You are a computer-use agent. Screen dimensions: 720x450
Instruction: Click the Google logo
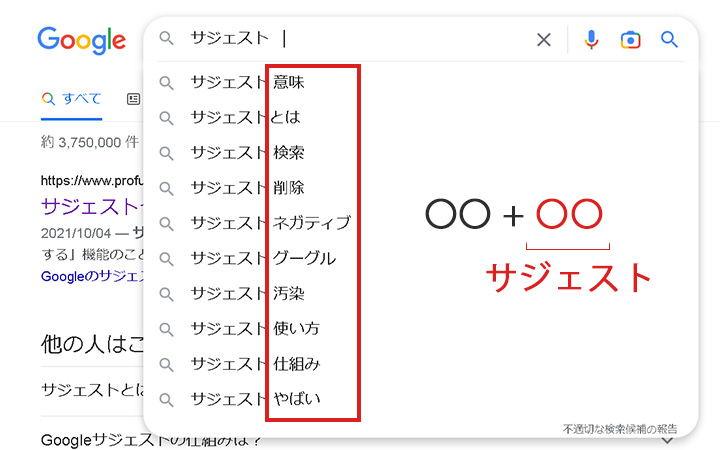pyautogui.click(x=81, y=40)
